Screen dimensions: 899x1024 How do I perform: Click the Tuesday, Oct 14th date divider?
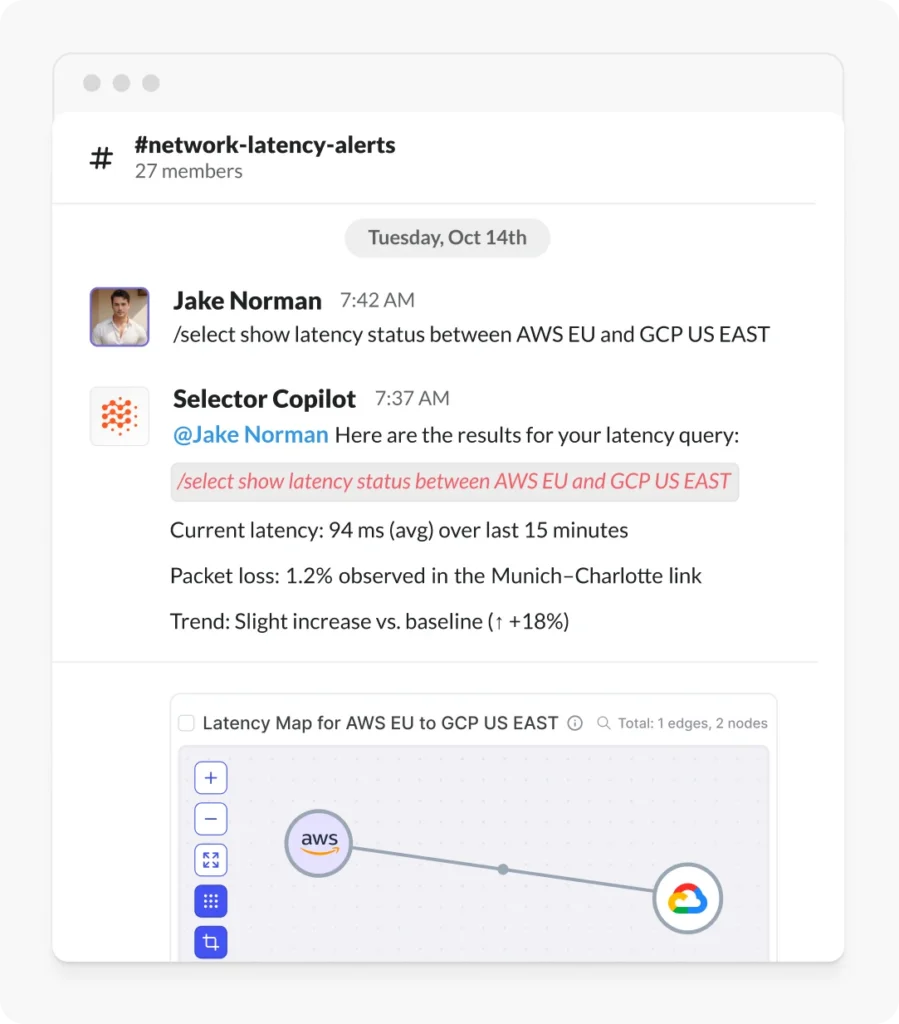[x=447, y=238]
